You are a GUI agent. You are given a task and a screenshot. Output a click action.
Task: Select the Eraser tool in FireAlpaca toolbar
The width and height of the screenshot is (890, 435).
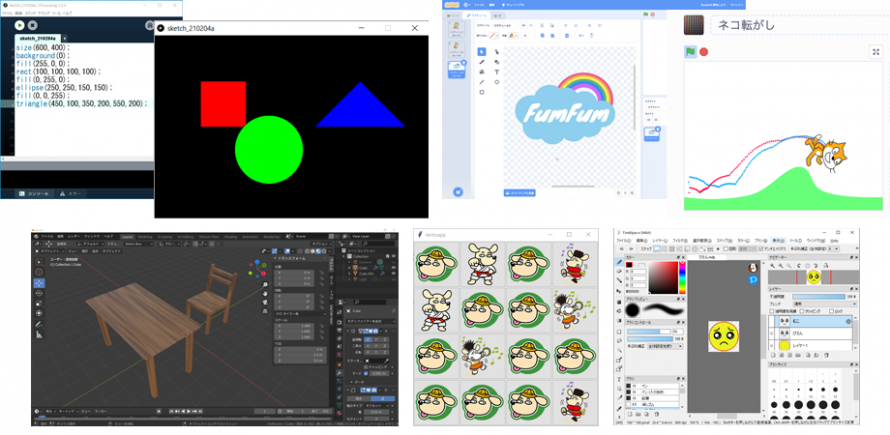click(x=619, y=271)
